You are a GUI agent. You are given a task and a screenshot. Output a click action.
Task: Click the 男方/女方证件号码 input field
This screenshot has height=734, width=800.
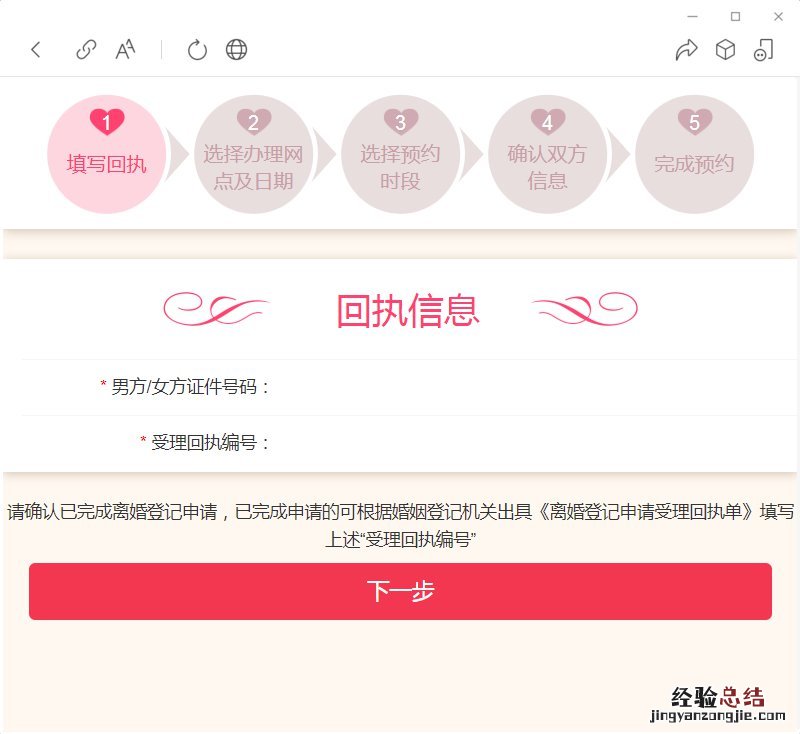point(531,387)
